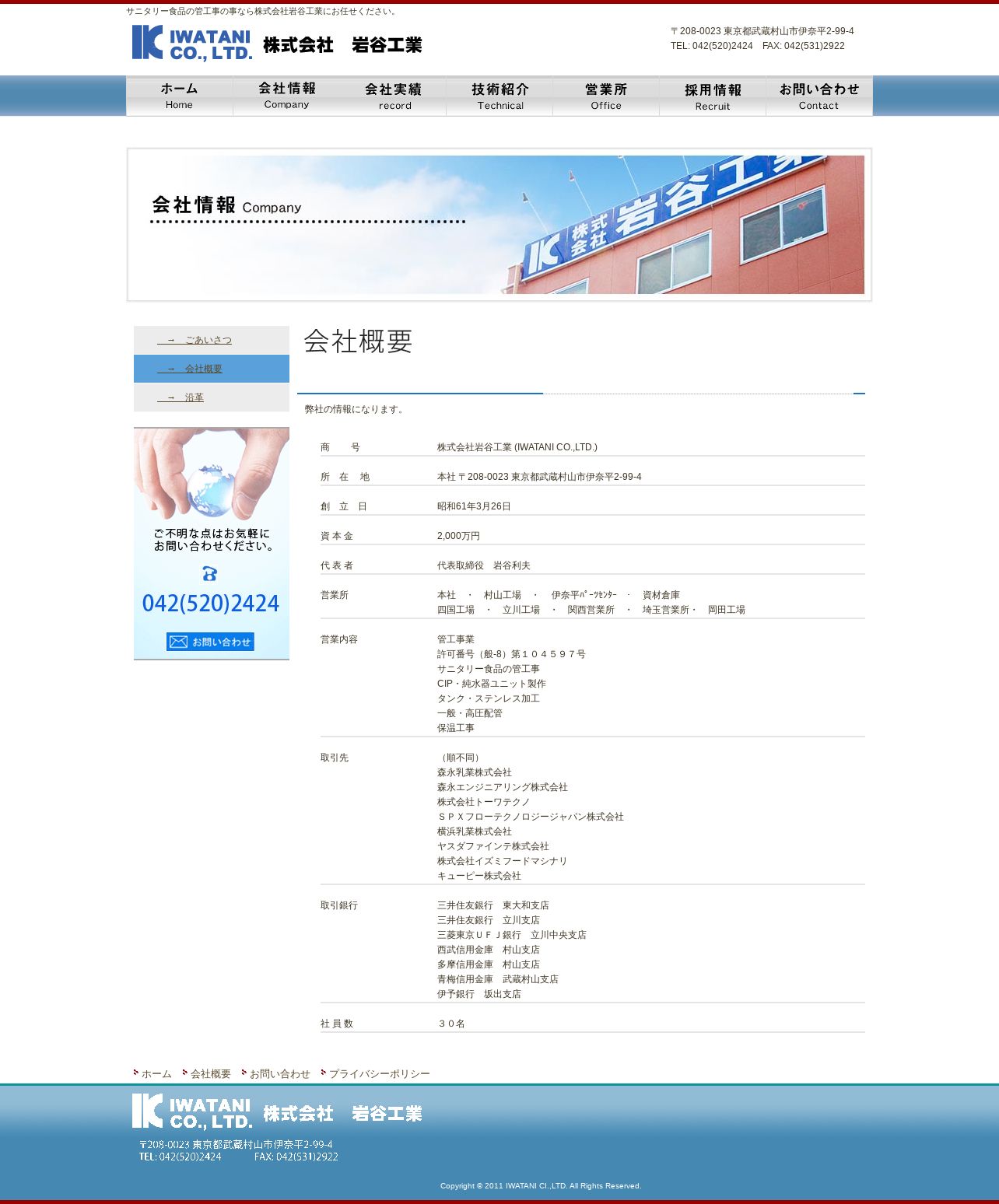
Task: Click the globe contact banner image
Action: (x=212, y=544)
